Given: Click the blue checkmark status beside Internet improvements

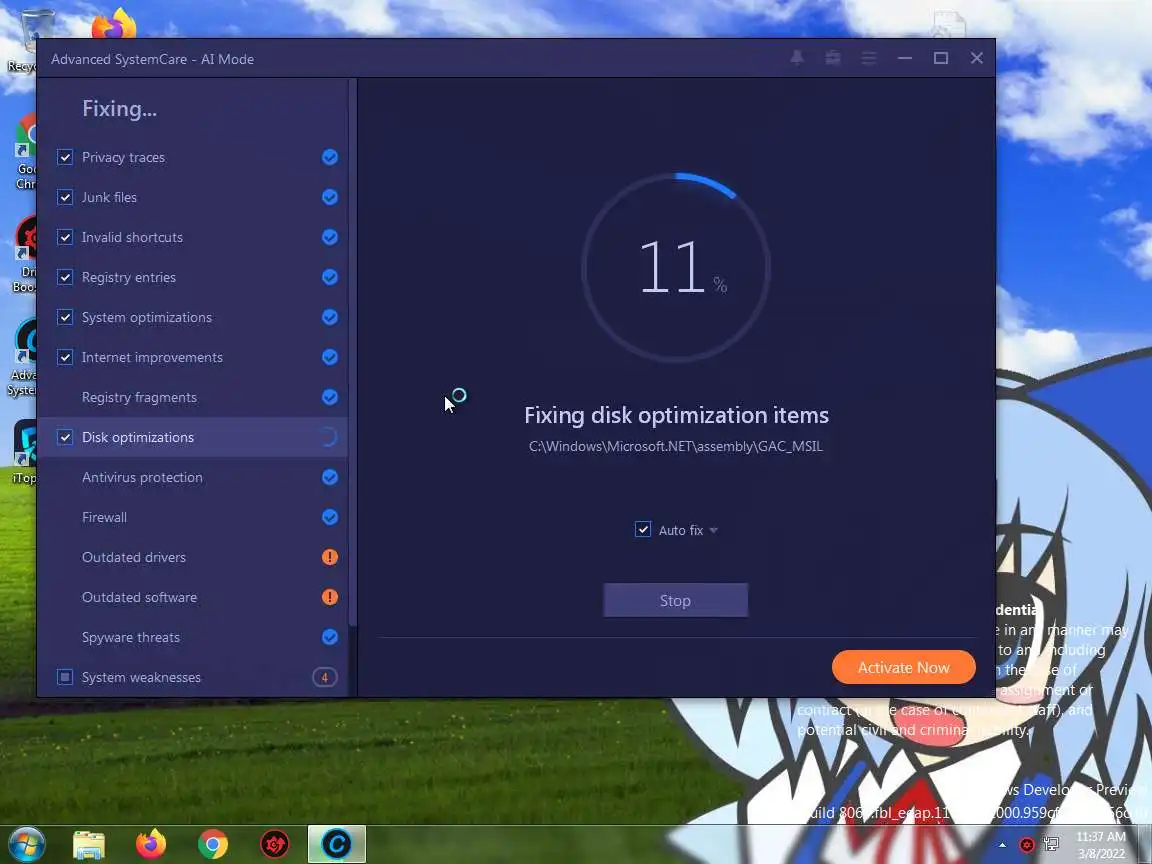Looking at the screenshot, I should 330,357.
